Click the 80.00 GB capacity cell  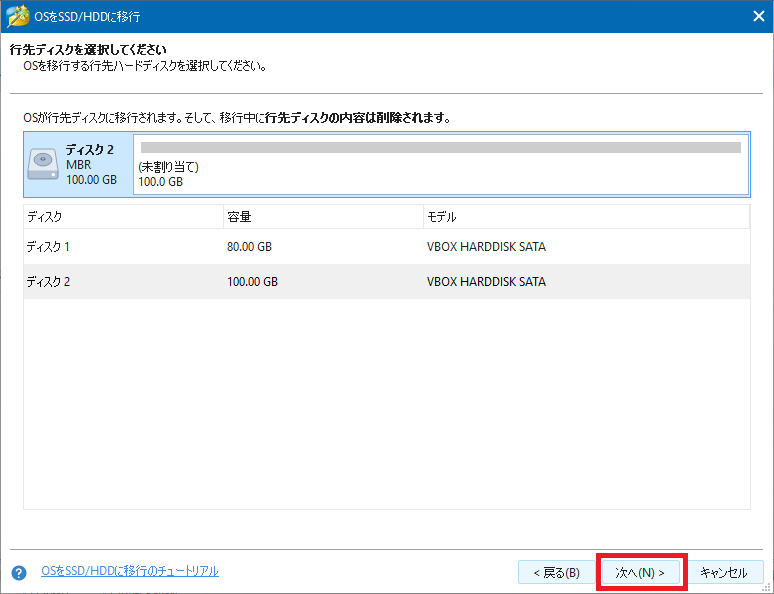249,246
